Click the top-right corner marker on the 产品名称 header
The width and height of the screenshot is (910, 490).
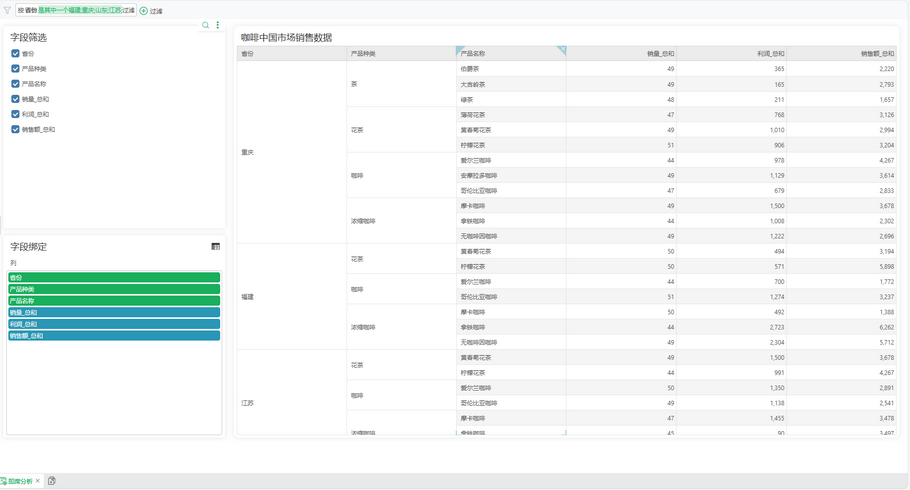point(561,50)
